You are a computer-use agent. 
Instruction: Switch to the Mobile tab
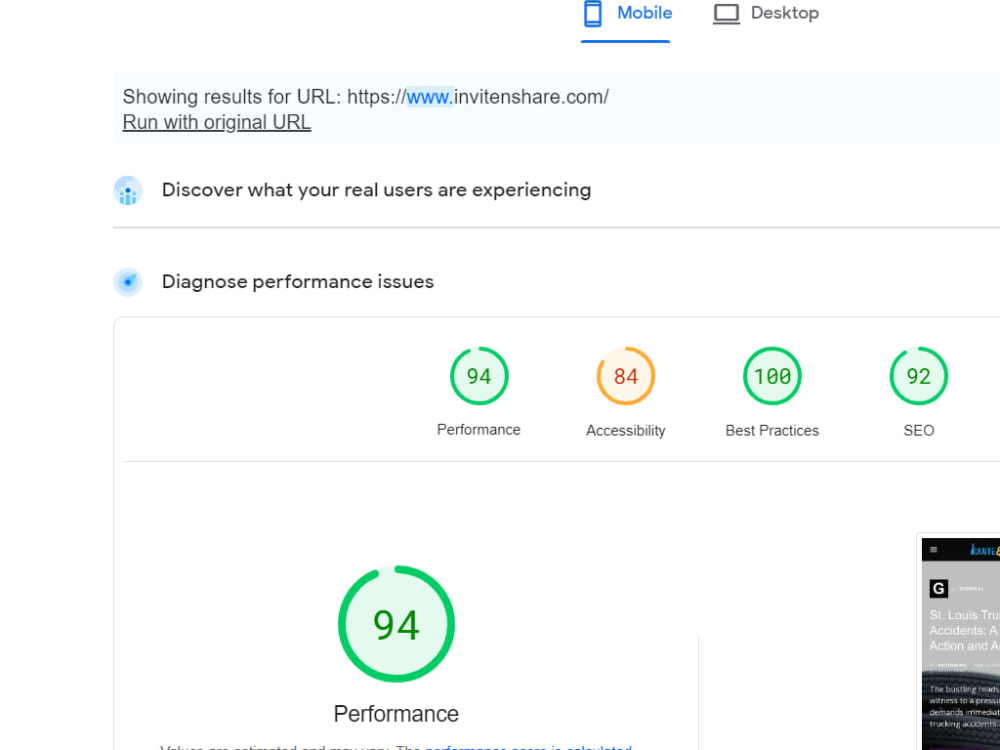click(628, 14)
